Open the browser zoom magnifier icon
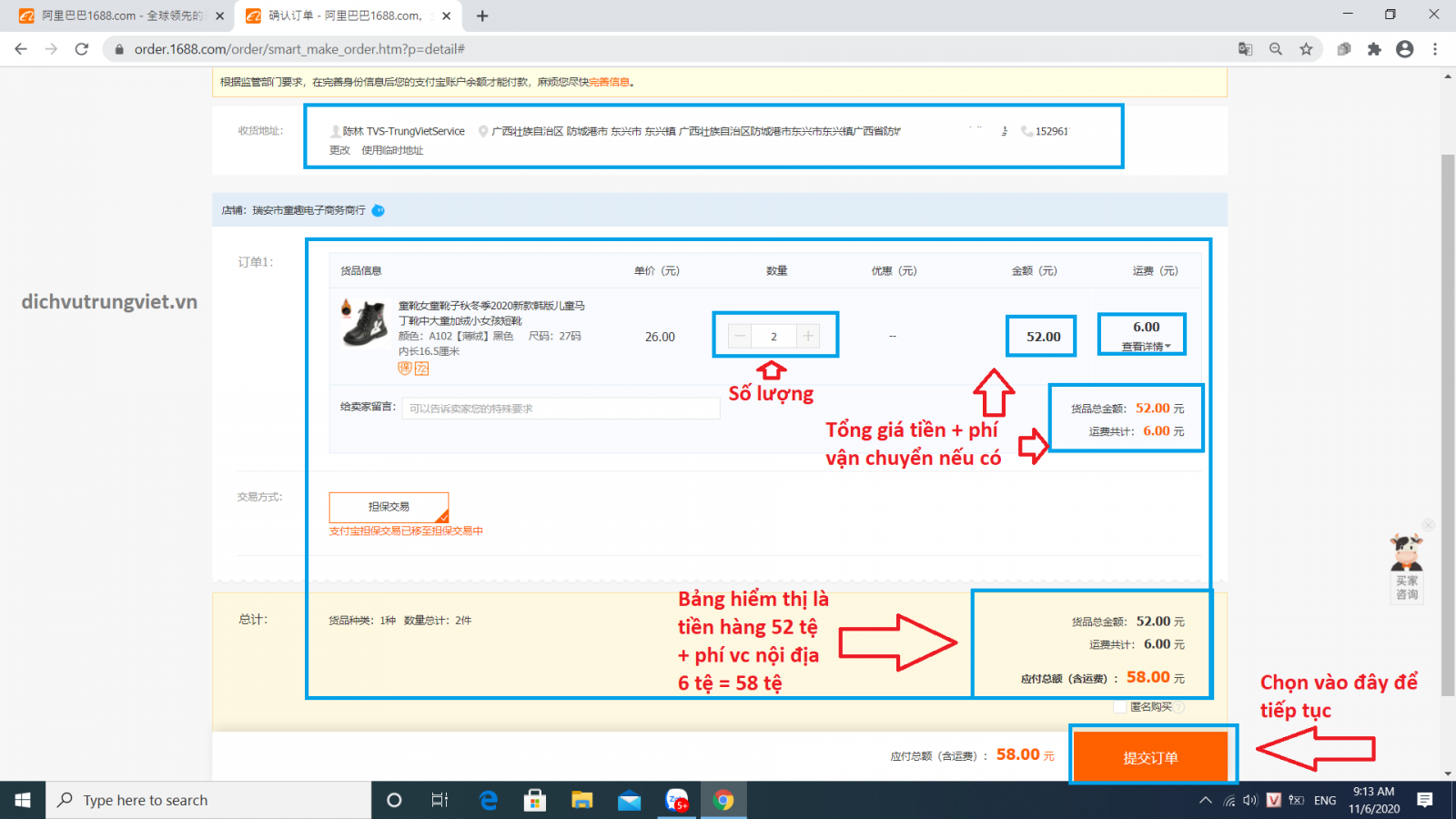Screen dimensions: 1456x819 pyautogui.click(x=1276, y=49)
